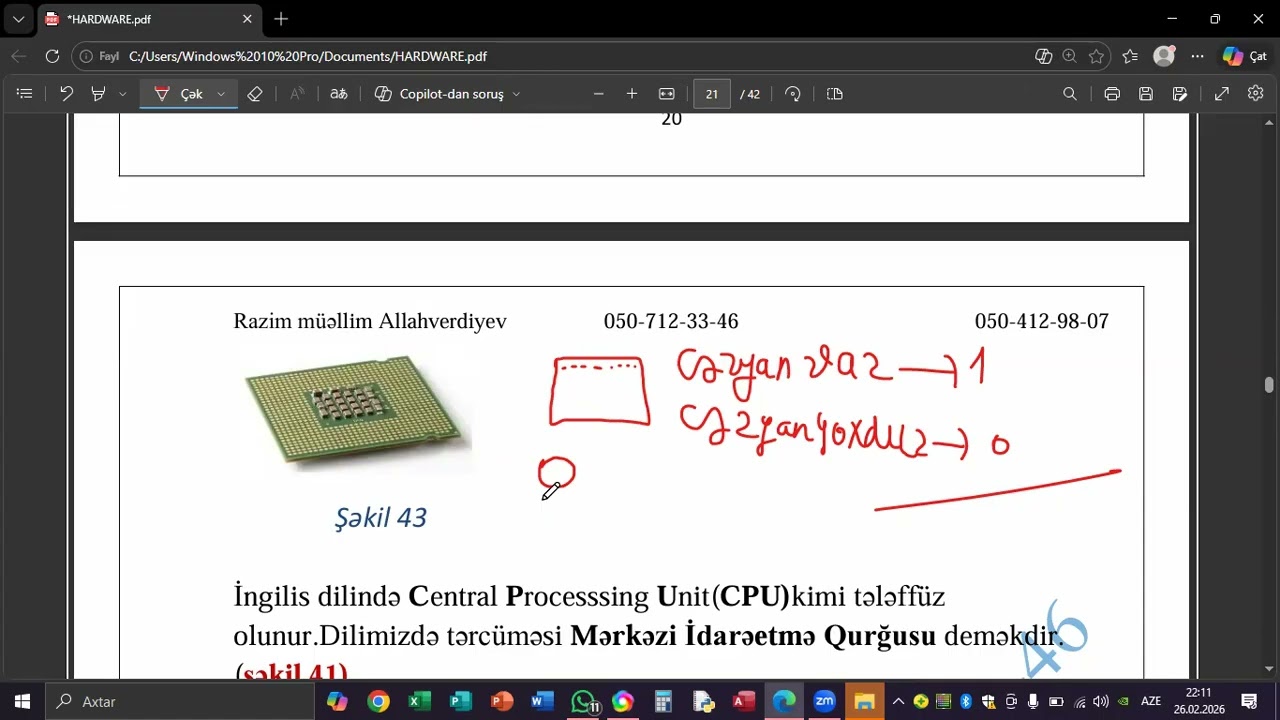The height and width of the screenshot is (720, 1280).
Task: Open the tab actions menu chevron
Action: pos(18,19)
